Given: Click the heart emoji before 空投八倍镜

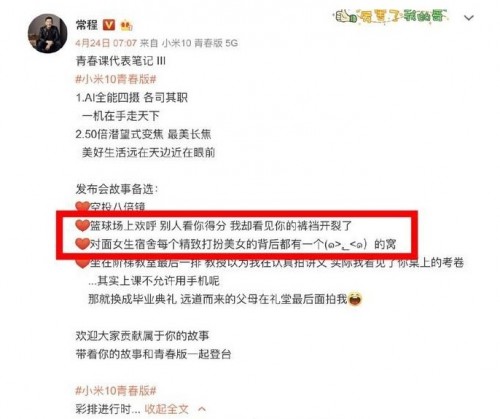Looking at the screenshot, I should pyautogui.click(x=82, y=207).
